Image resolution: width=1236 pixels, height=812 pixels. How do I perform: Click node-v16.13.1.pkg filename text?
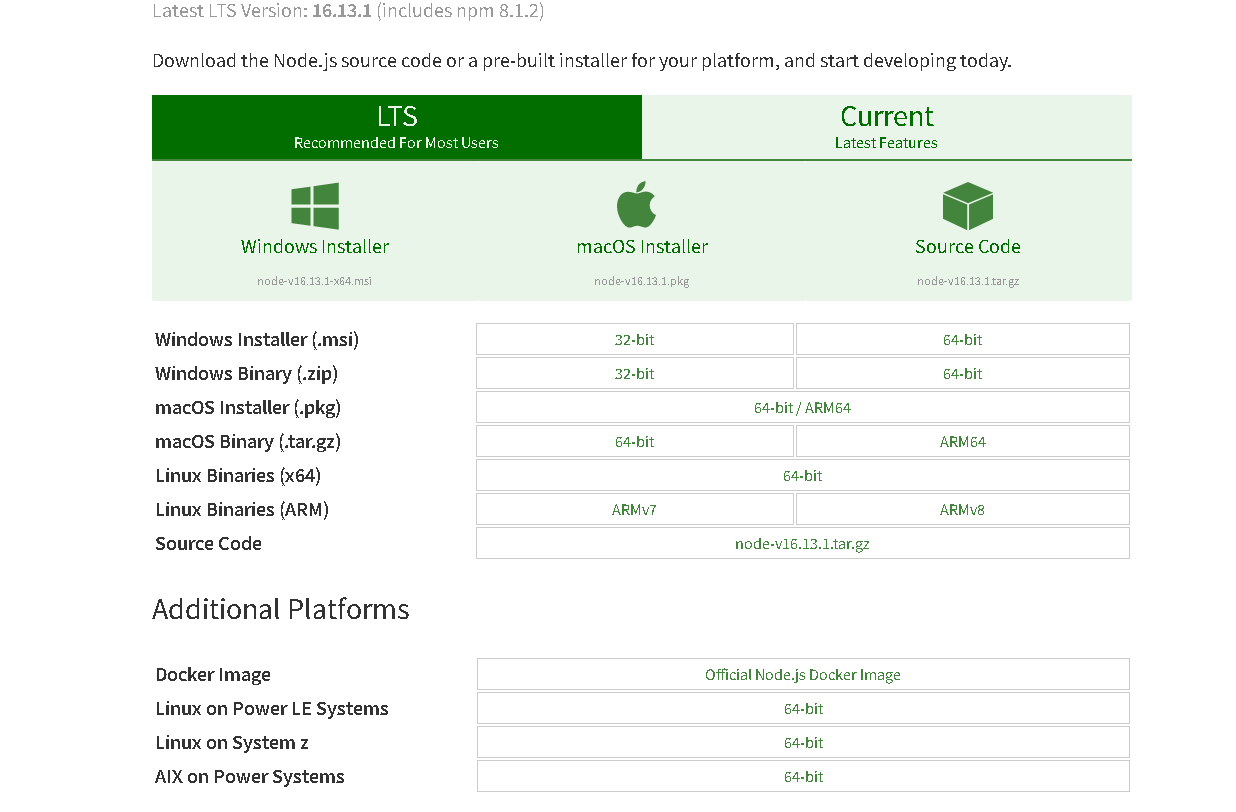[642, 281]
